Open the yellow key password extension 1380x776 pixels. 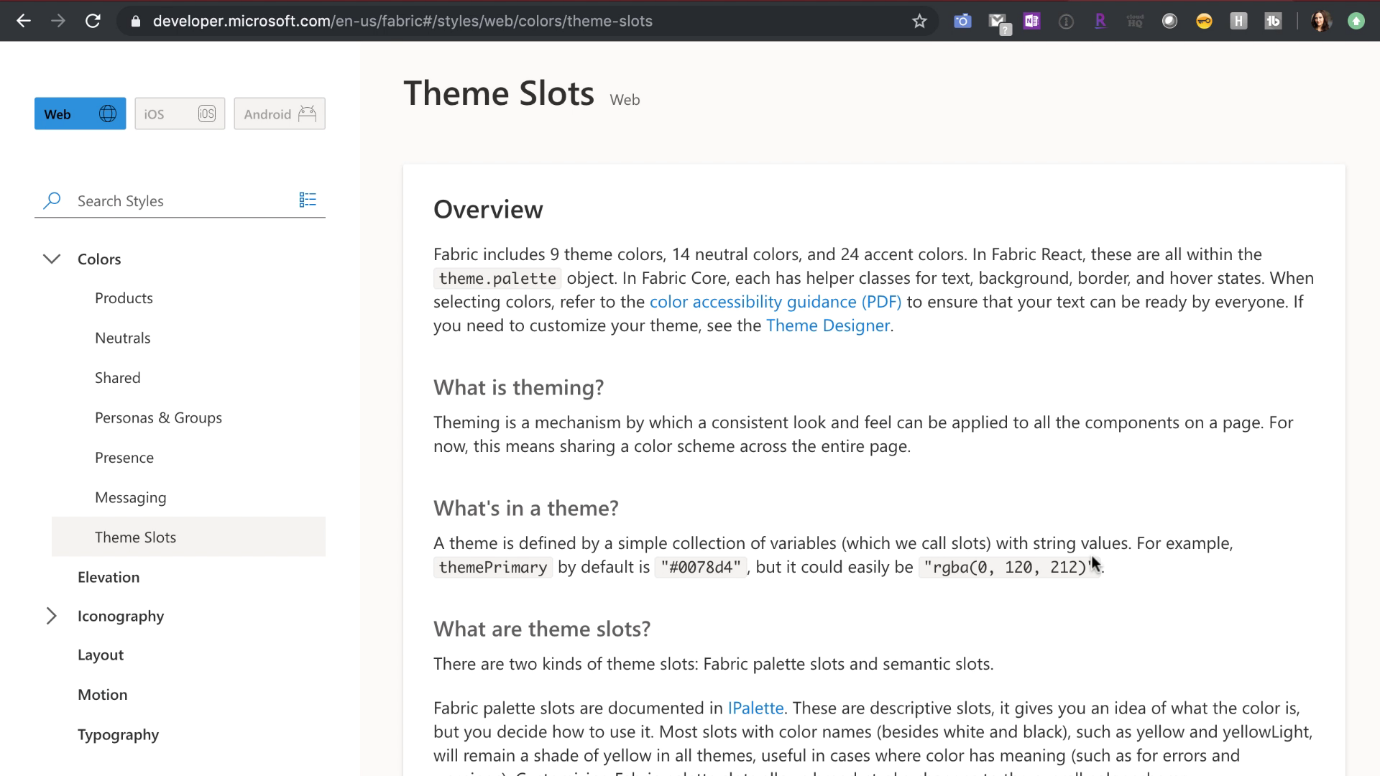(x=1204, y=21)
